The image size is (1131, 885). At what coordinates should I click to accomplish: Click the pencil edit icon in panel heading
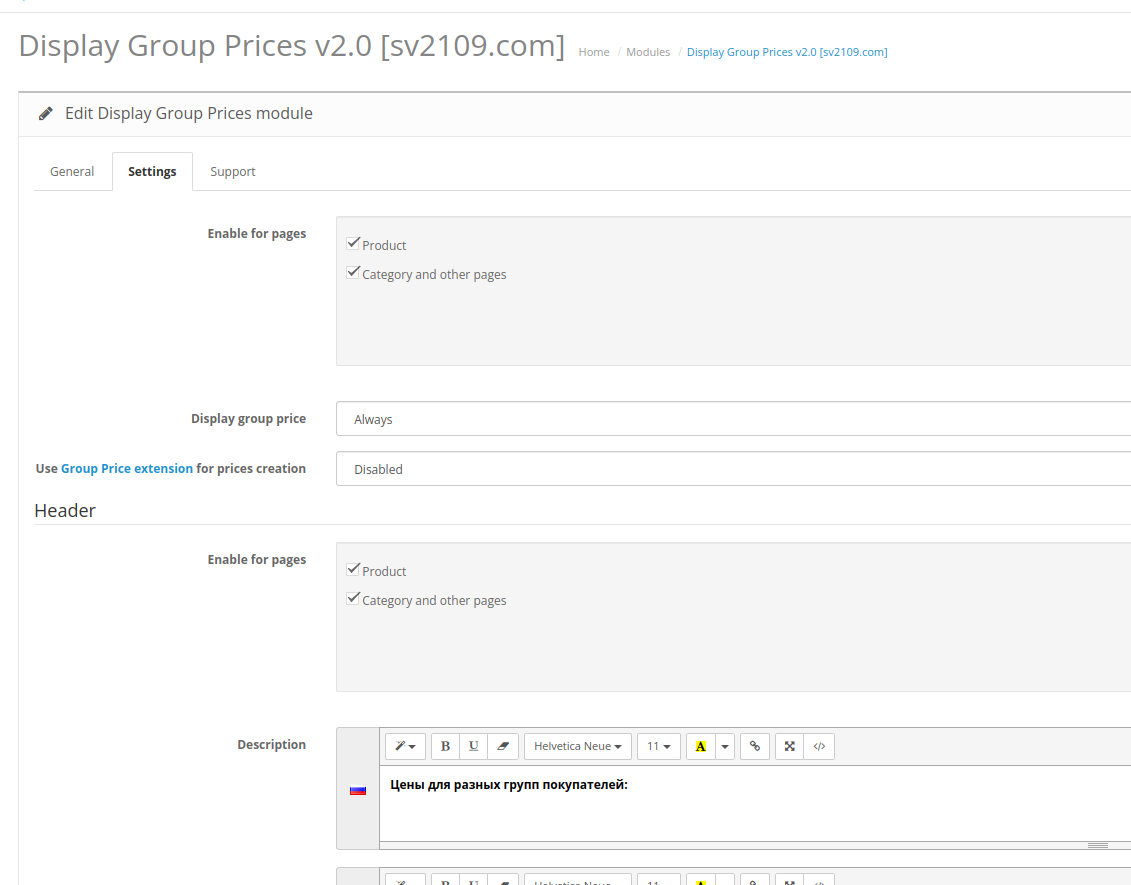pos(45,113)
